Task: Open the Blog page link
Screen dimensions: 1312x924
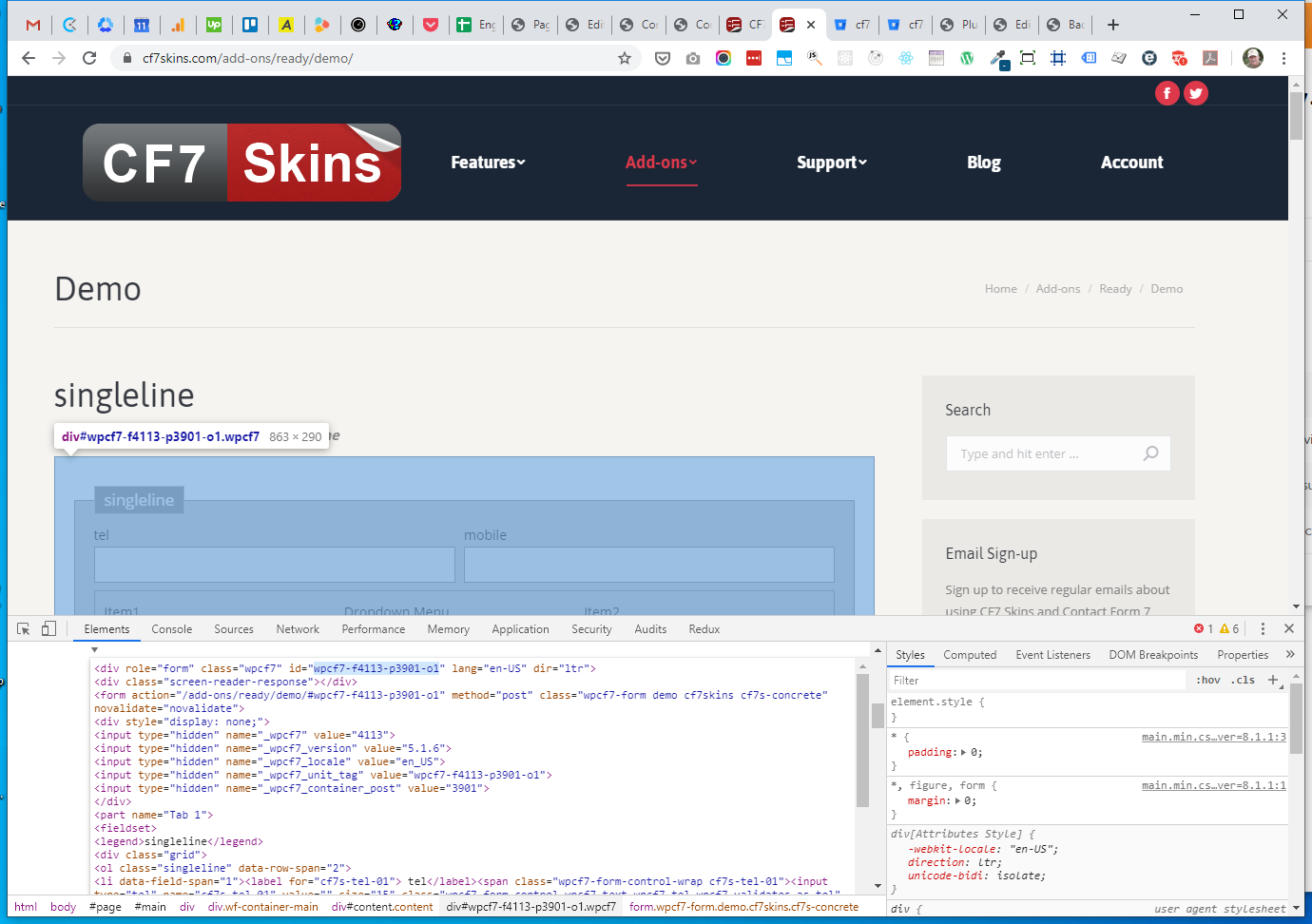Action: [983, 163]
